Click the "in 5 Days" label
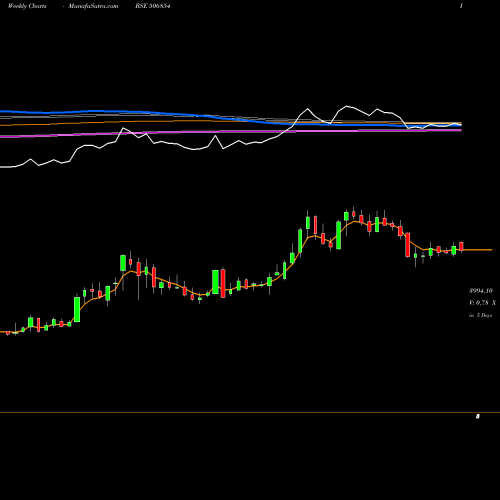Viewport: 500px width, 500px height. (480, 315)
